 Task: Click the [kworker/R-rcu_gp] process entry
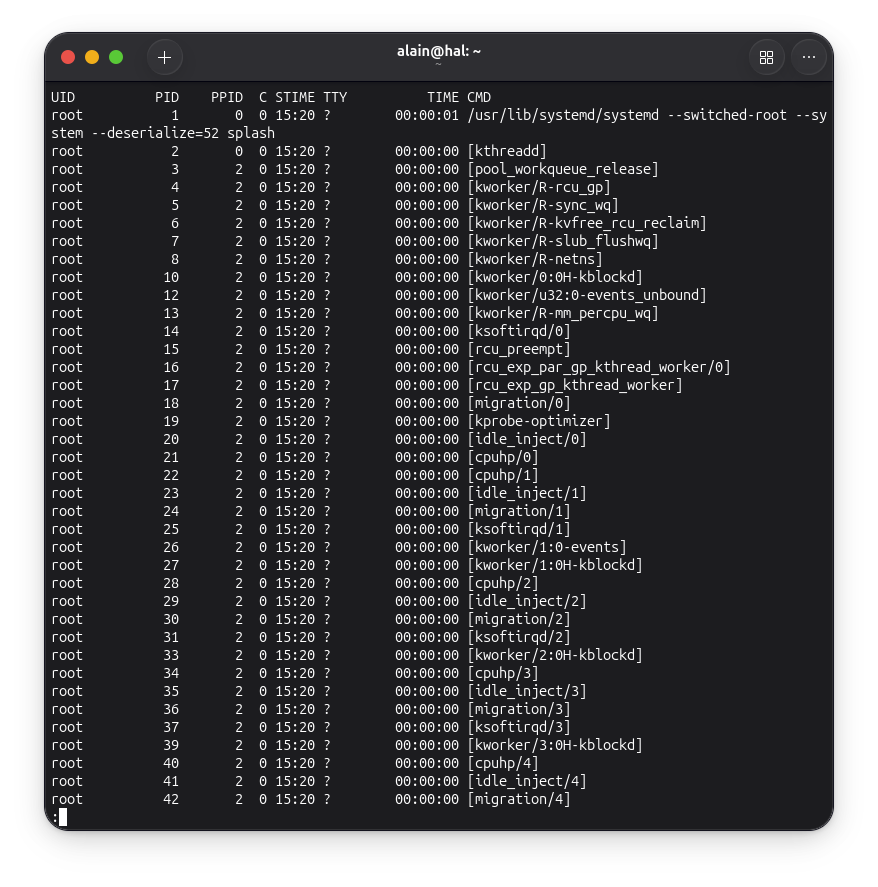coord(539,187)
